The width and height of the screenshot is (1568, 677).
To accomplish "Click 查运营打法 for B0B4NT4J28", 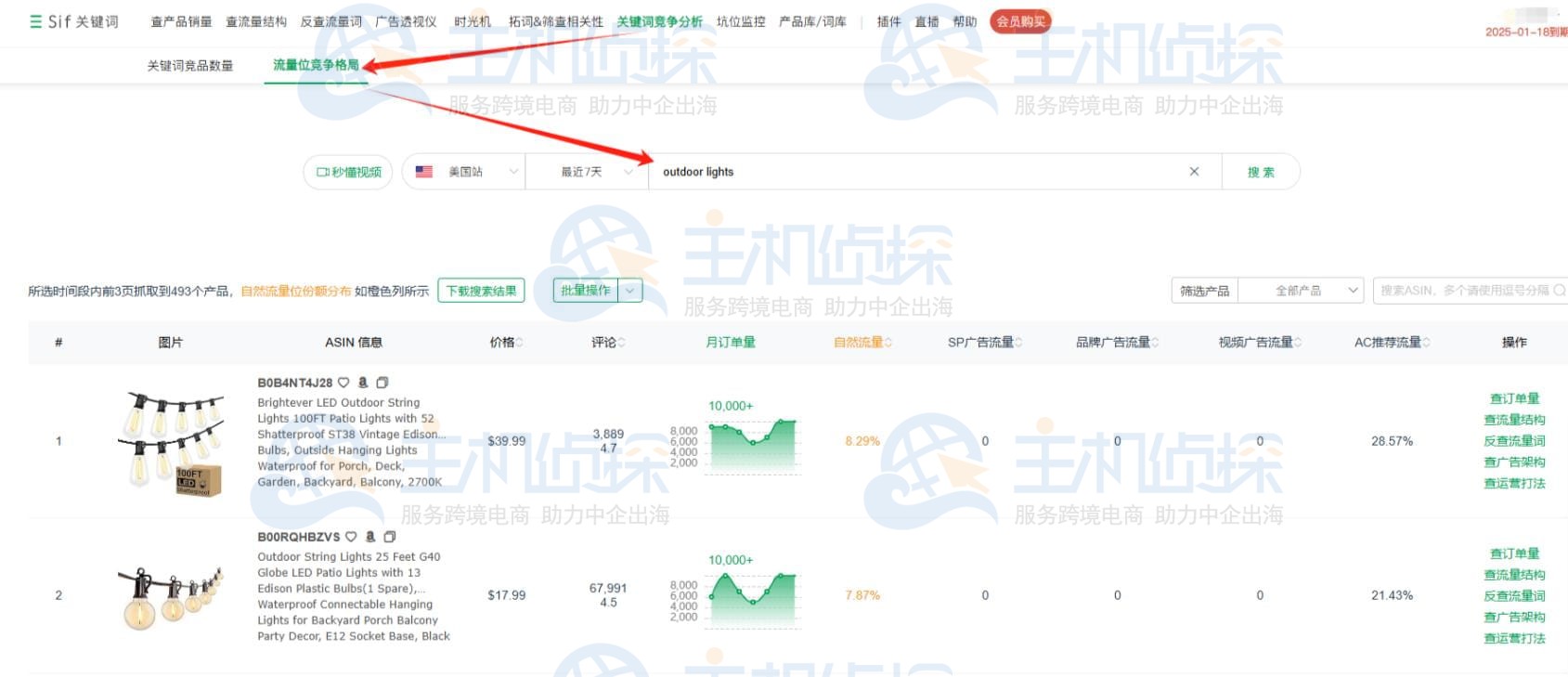I will [1514, 483].
